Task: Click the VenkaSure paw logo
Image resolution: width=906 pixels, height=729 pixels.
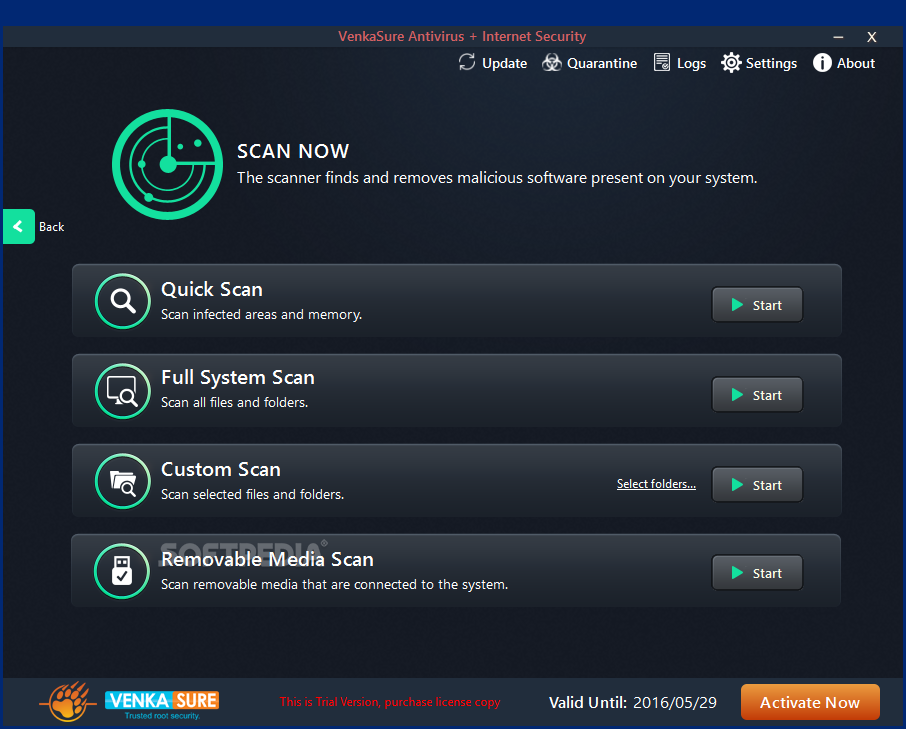Action: tap(68, 701)
